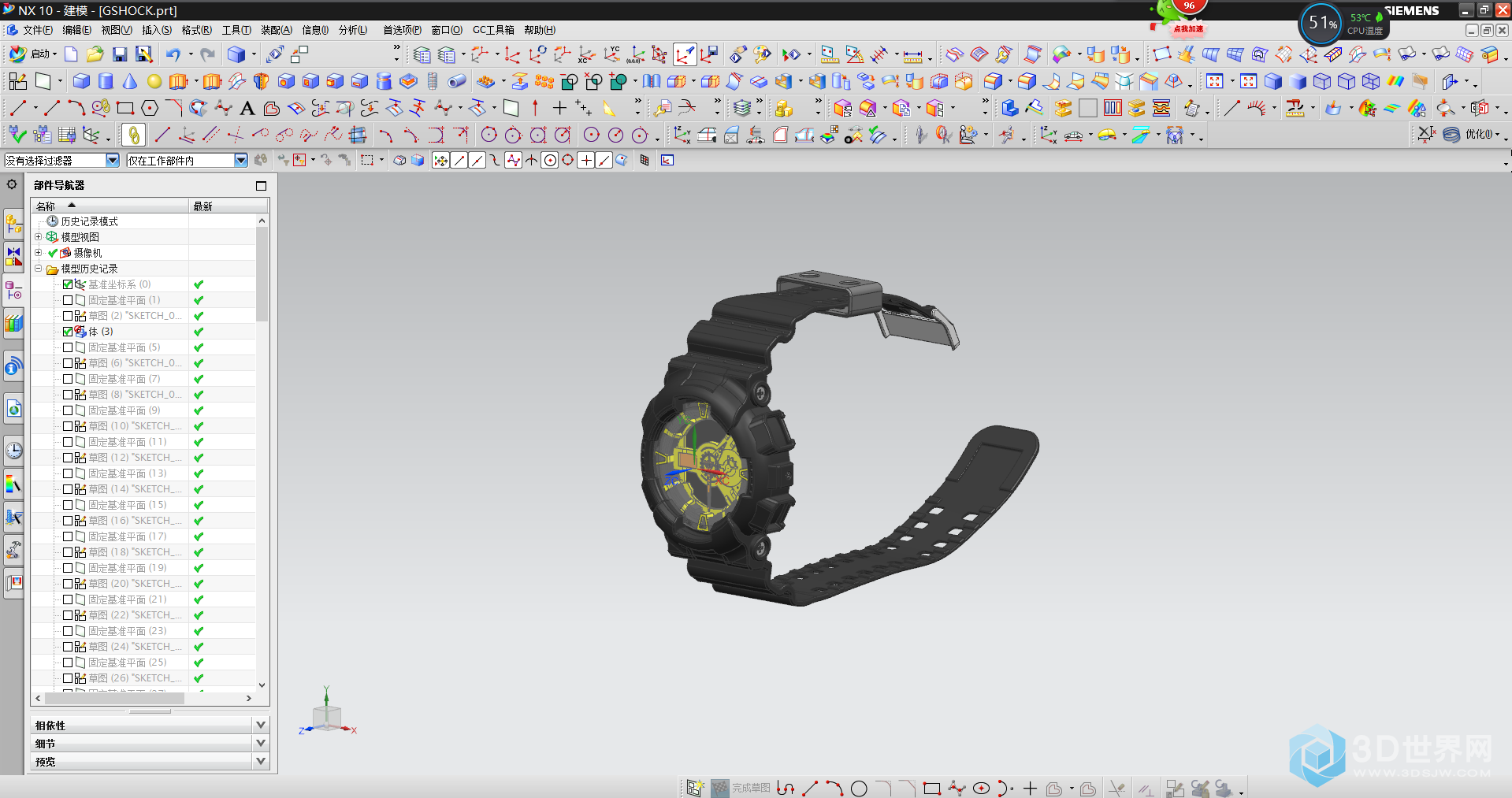The width and height of the screenshot is (1512, 798).
Task: Expand the 细节 panel
Action: pos(261,743)
